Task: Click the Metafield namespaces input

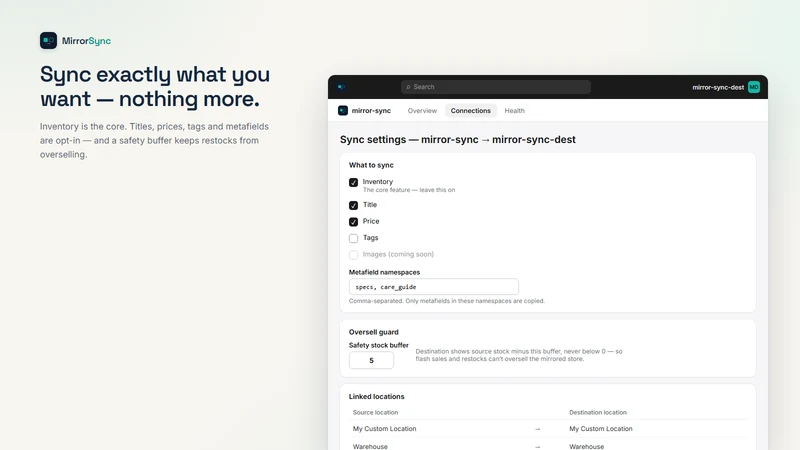Action: point(434,287)
